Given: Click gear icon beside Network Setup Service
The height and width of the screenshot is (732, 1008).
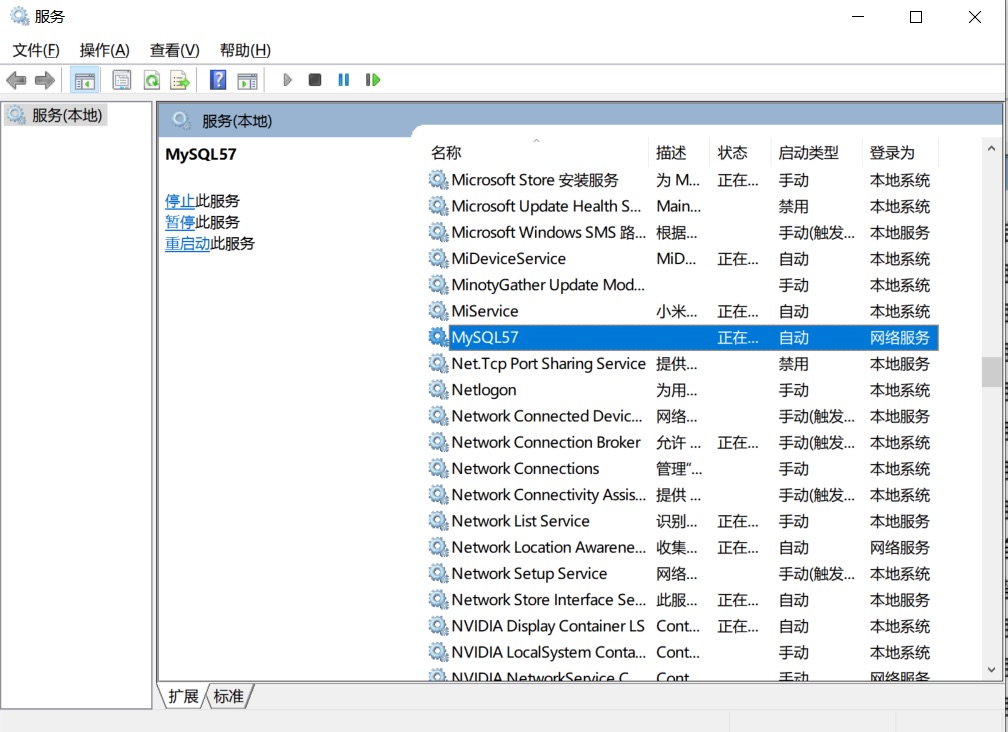Looking at the screenshot, I should (438, 573).
